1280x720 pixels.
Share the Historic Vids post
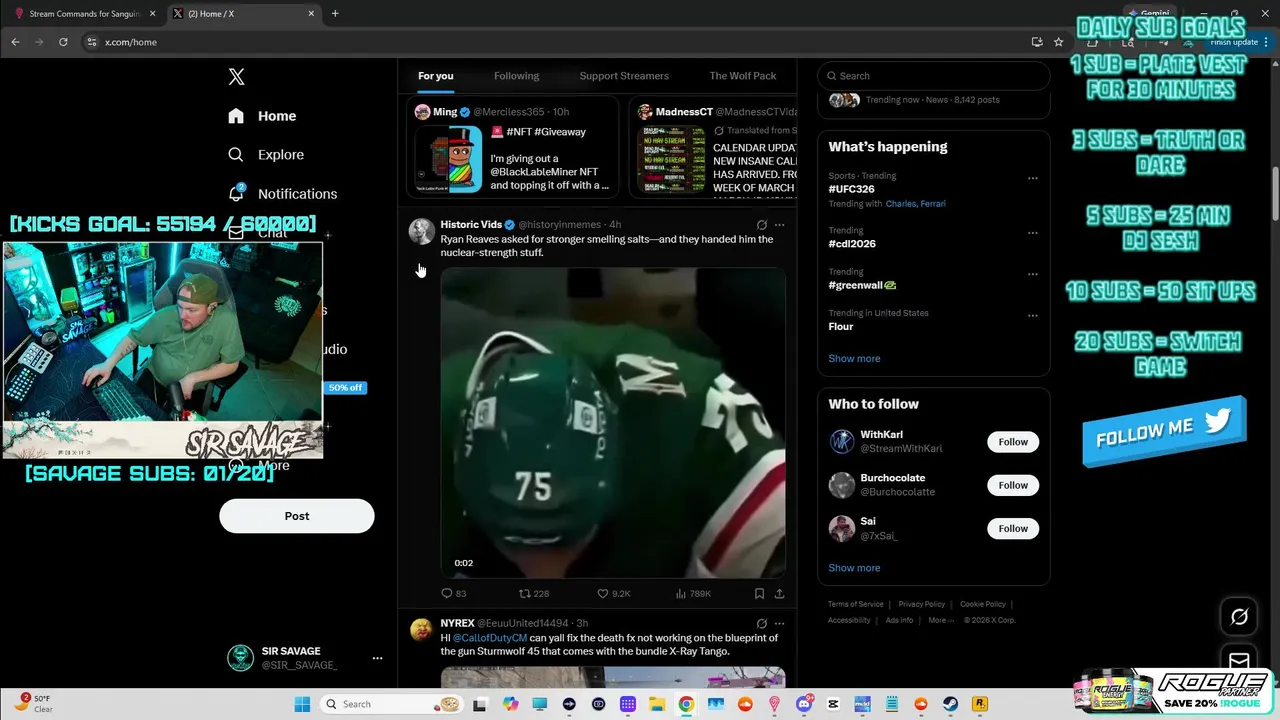click(779, 593)
